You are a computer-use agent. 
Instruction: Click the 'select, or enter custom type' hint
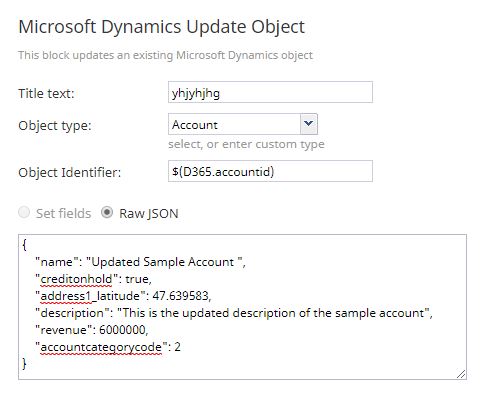click(x=246, y=144)
